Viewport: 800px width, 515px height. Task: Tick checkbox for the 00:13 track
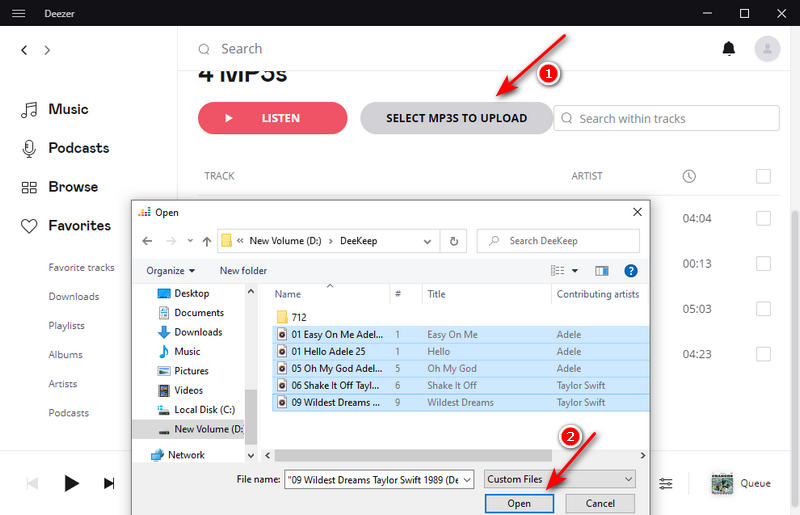(x=763, y=263)
